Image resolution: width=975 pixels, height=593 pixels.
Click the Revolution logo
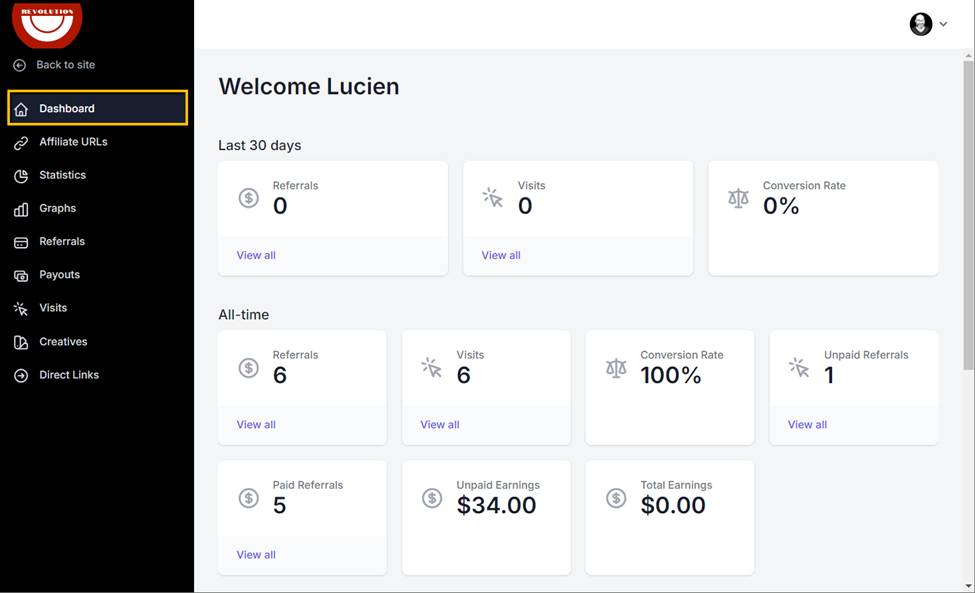(47, 25)
